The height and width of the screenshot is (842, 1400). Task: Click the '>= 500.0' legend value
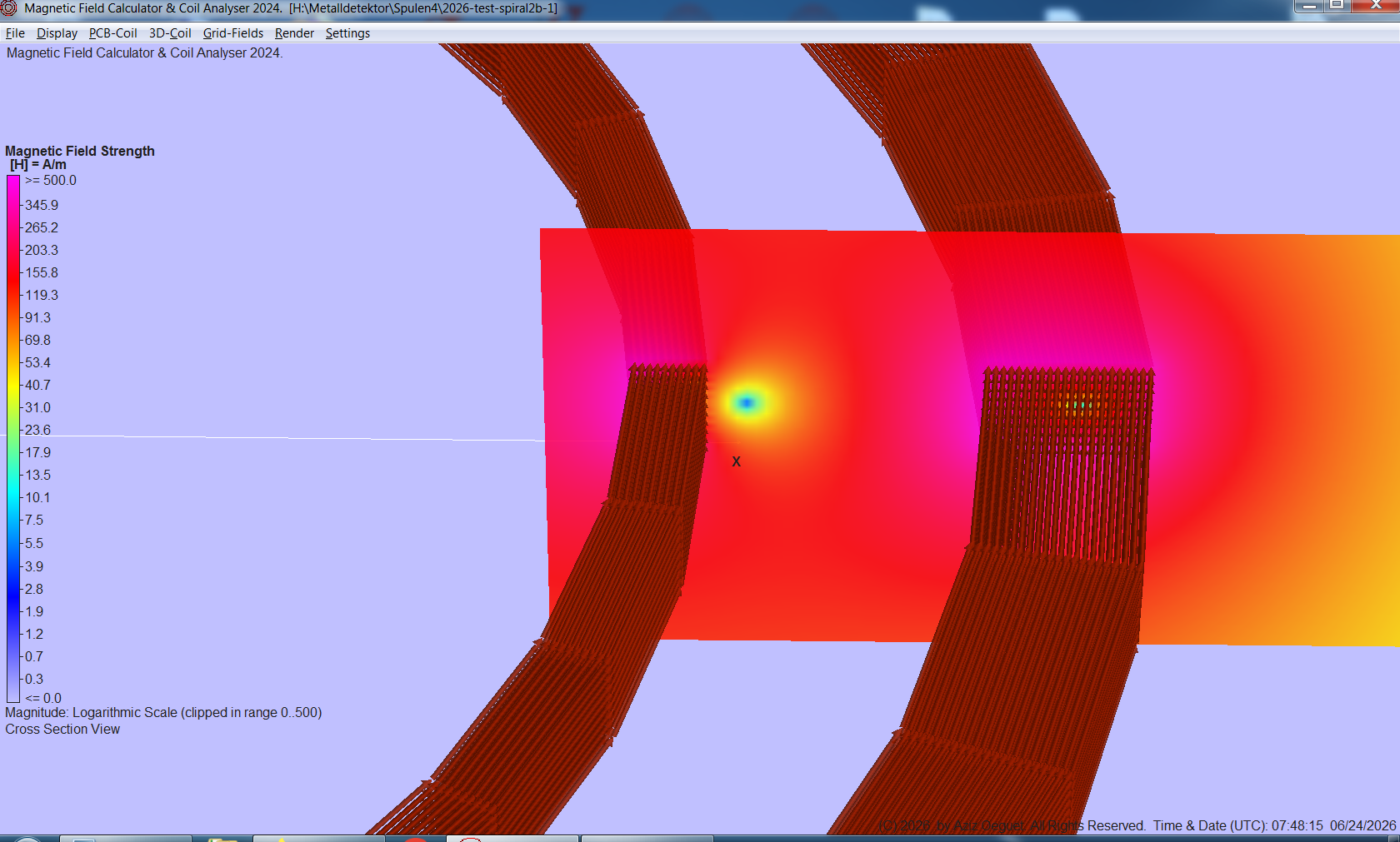(x=51, y=180)
